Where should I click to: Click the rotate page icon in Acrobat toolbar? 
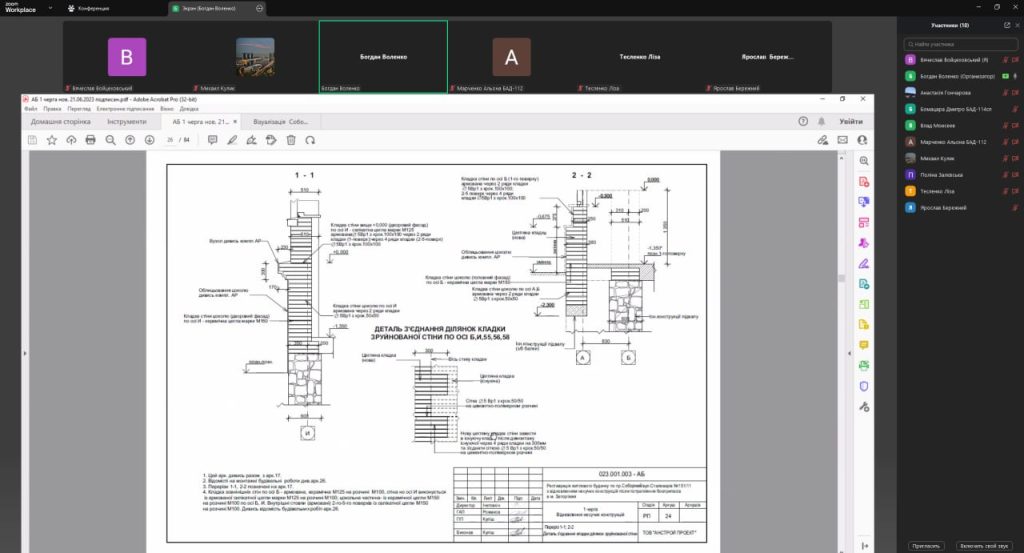(x=310, y=140)
